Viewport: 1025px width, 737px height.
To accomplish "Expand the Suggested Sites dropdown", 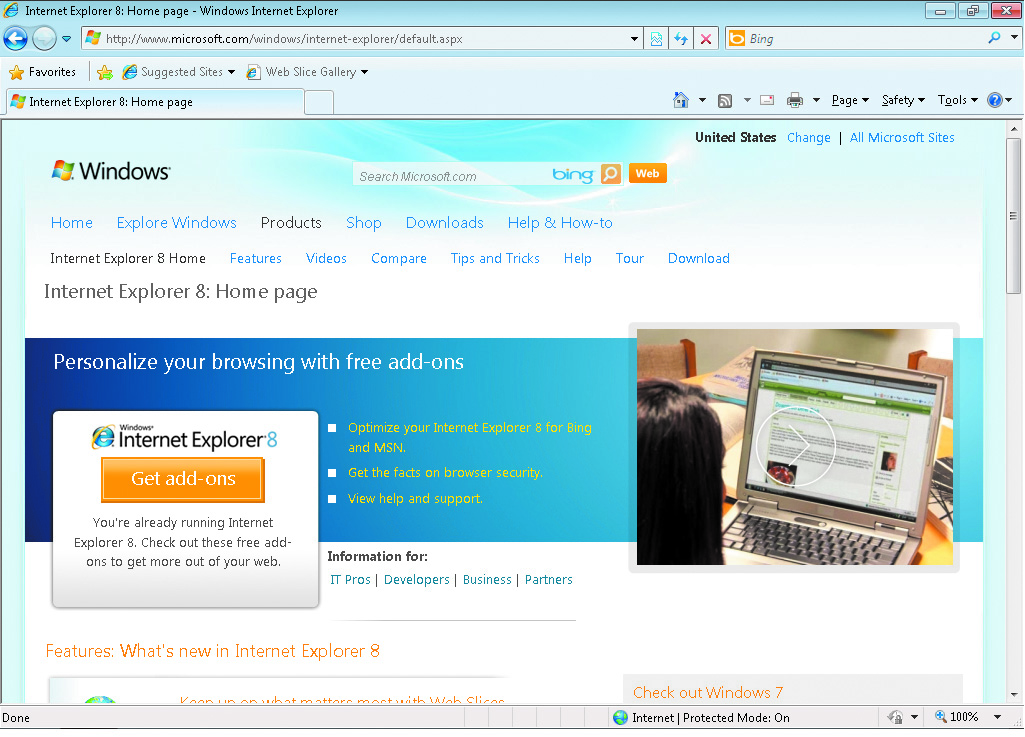I will point(231,72).
